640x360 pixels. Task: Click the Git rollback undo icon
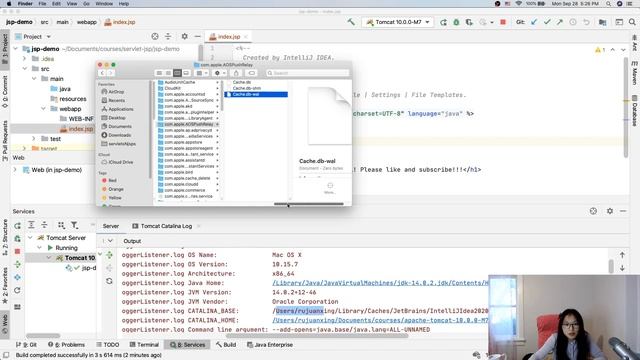[586, 22]
